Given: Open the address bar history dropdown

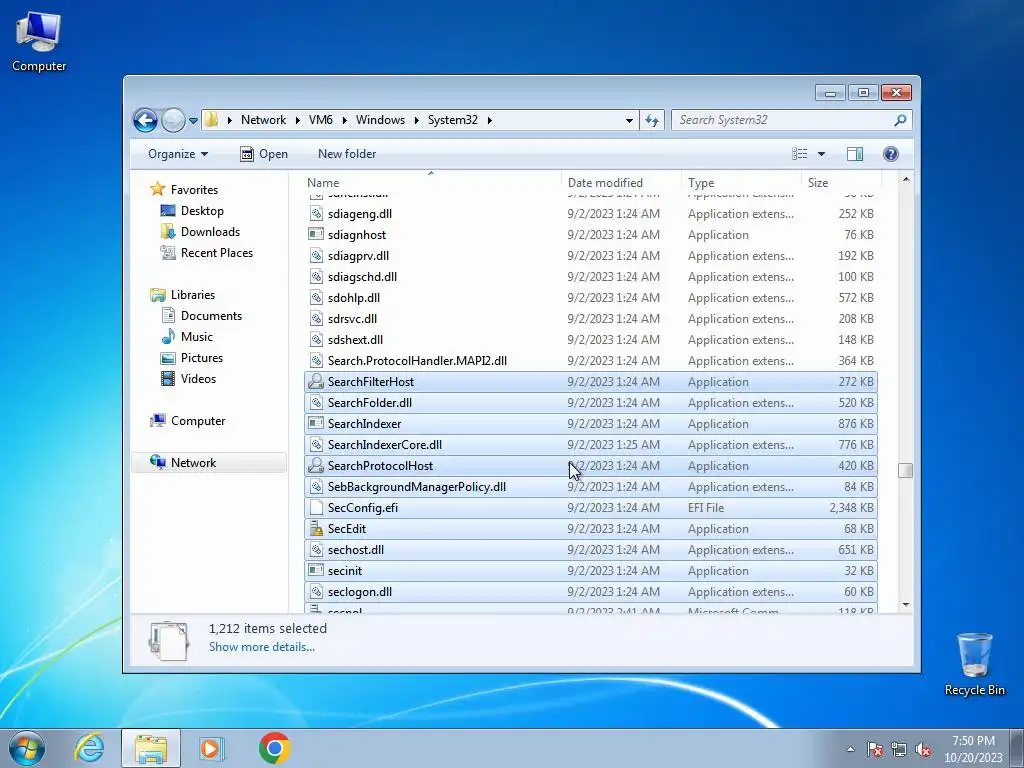Looking at the screenshot, I should 629,120.
